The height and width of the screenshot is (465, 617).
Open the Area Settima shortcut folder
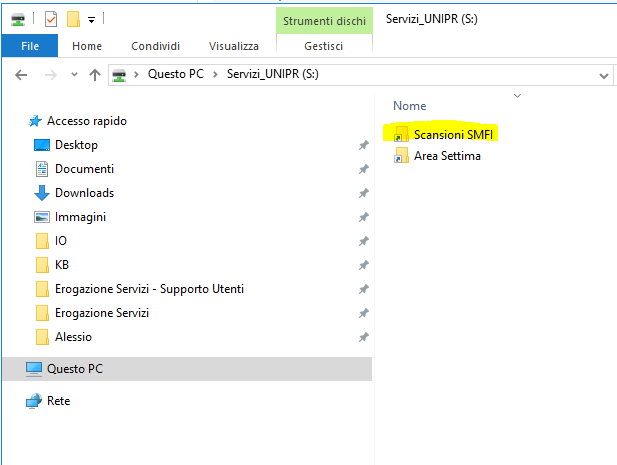(x=446, y=156)
